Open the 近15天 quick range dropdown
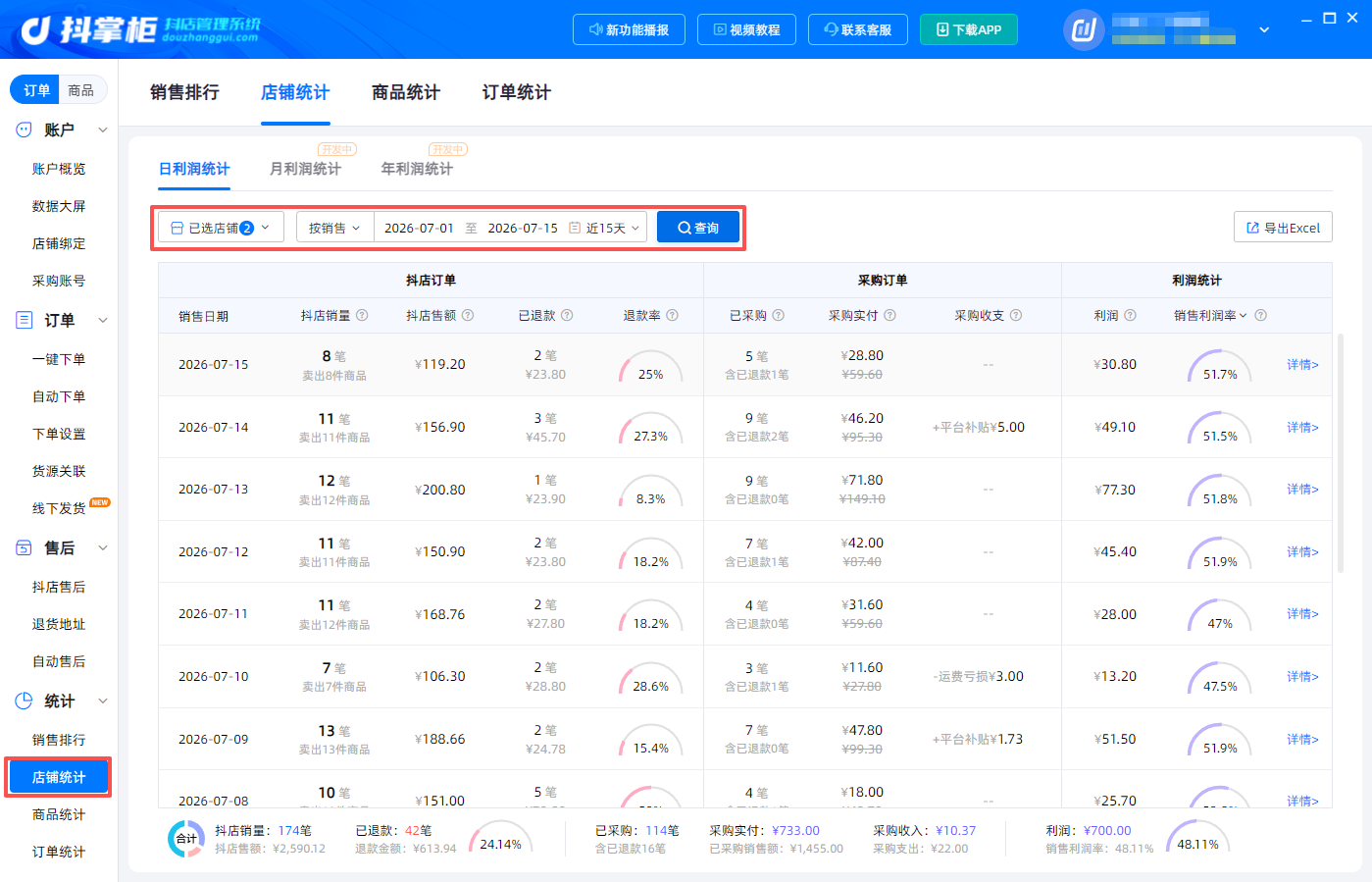The height and width of the screenshot is (882, 1372). pos(613,228)
